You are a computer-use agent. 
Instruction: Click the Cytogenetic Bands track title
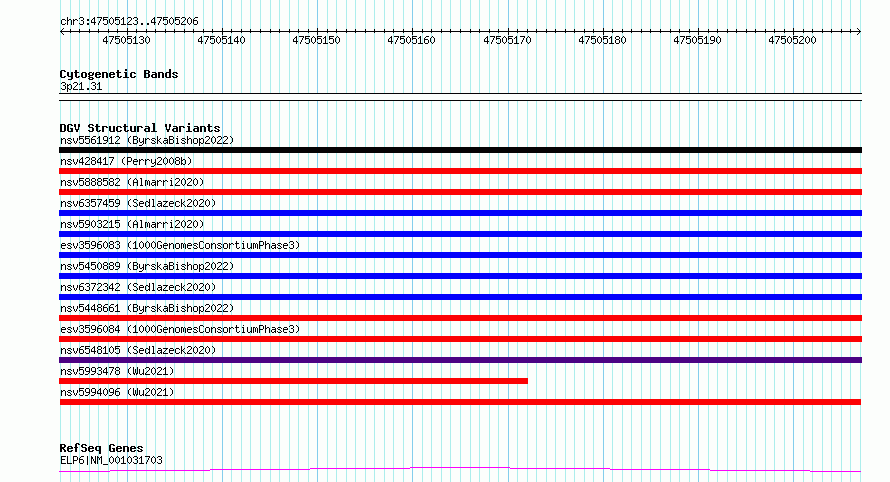click(x=119, y=74)
